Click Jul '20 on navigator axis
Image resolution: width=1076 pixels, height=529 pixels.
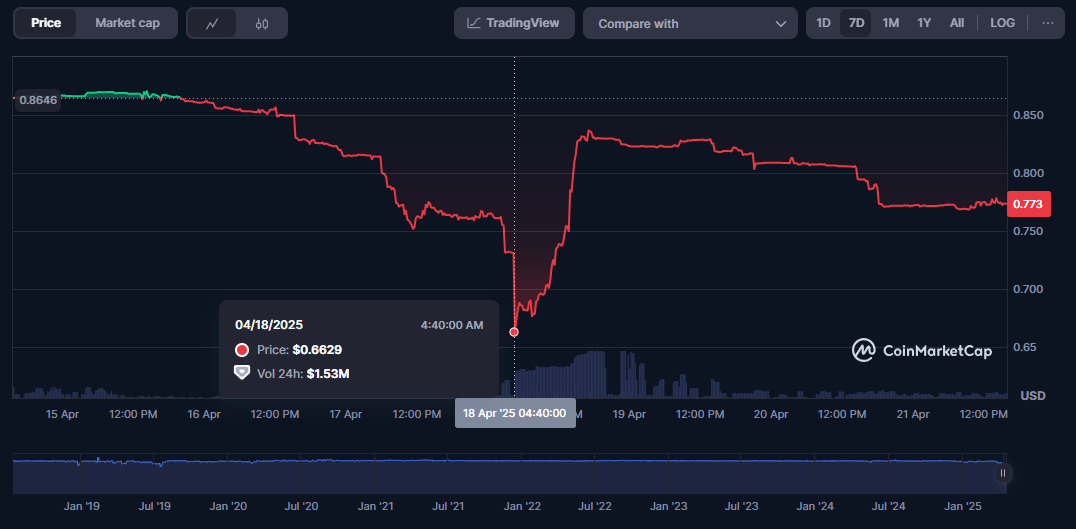(x=302, y=506)
